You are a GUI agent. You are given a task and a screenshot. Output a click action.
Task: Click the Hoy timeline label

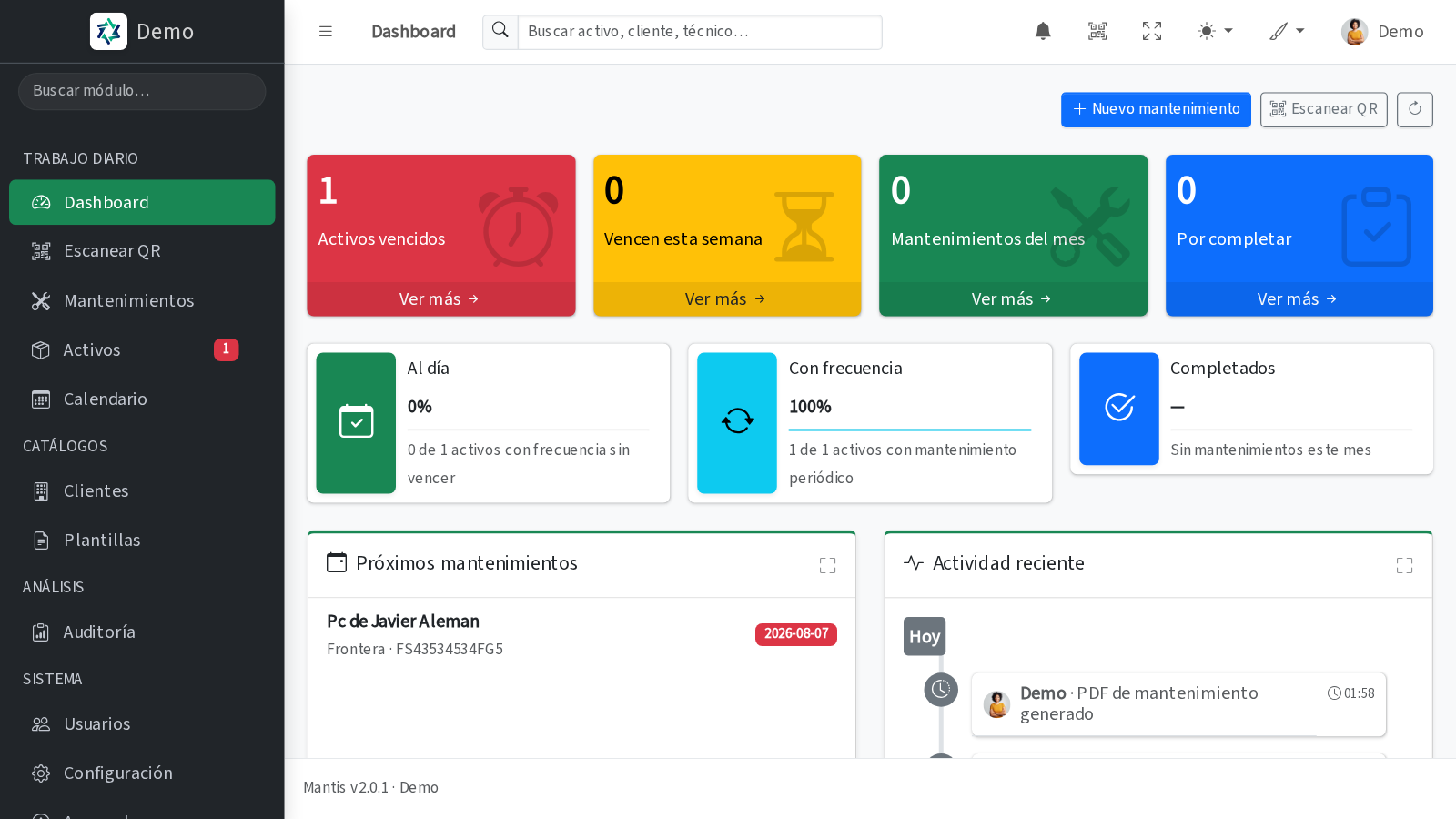(925, 637)
